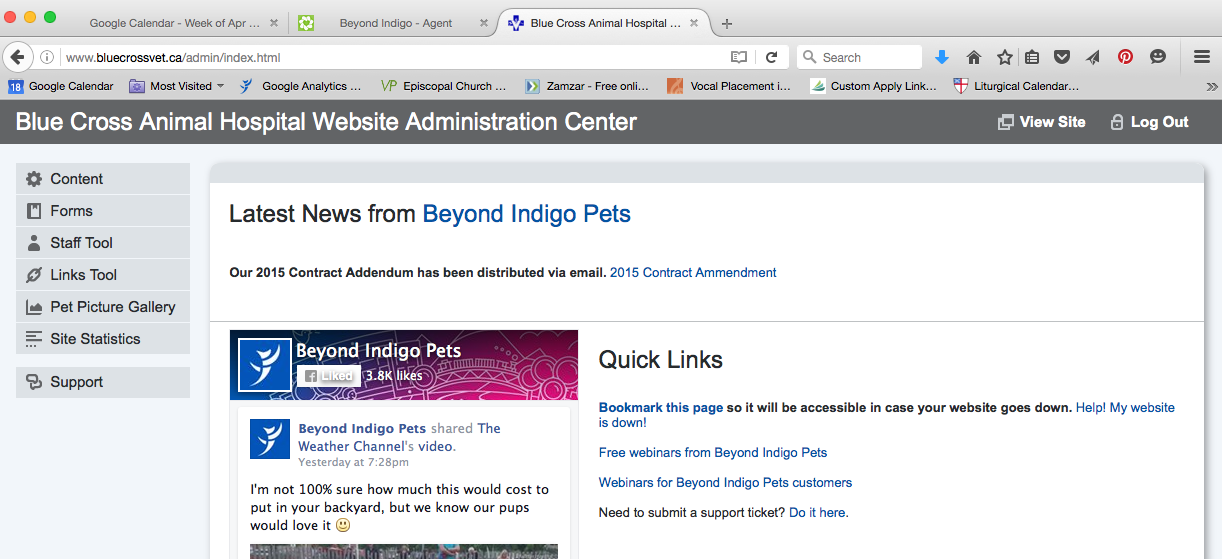Image resolution: width=1222 pixels, height=559 pixels.
Task: Click the browser Search box
Action: point(859,58)
